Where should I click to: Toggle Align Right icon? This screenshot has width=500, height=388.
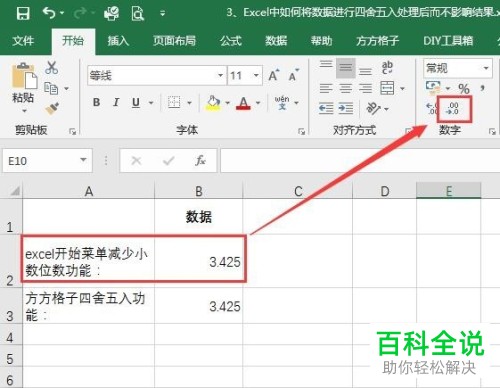coord(365,88)
